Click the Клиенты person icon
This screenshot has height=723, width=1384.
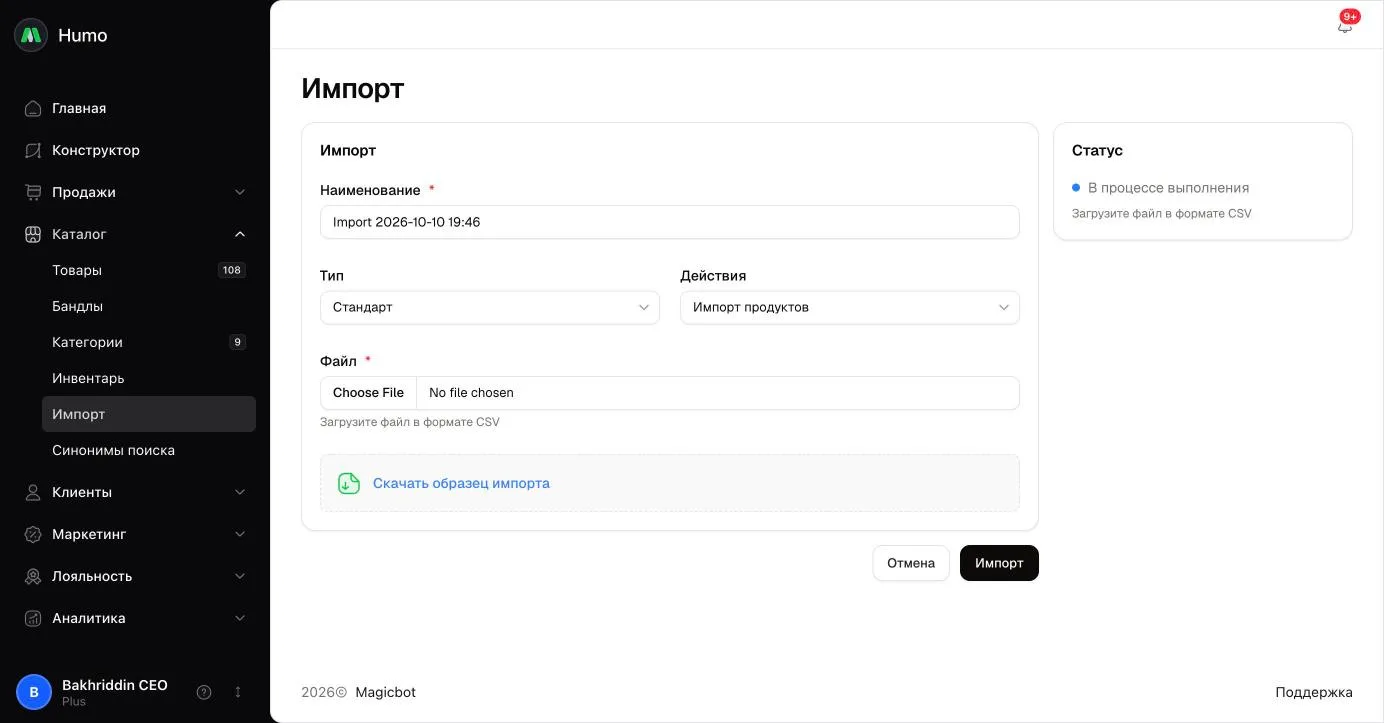(x=33, y=492)
